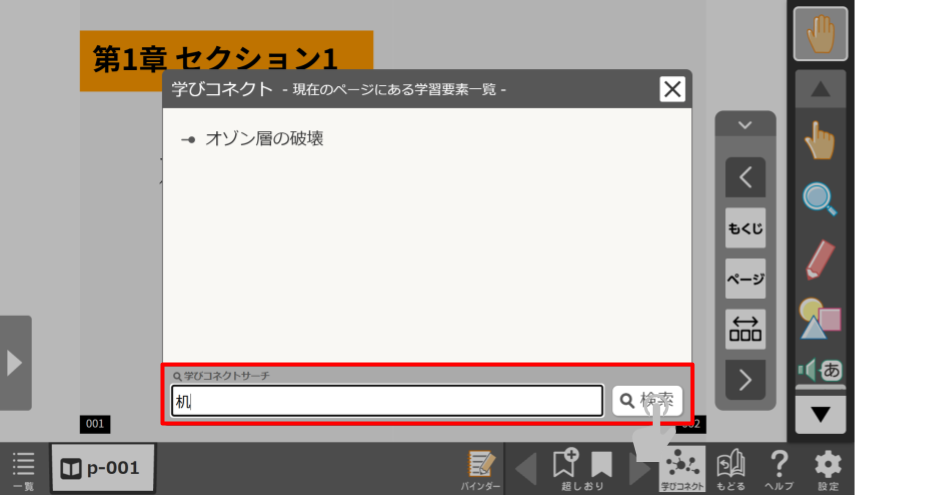This screenshot has width=927, height=495.
Task: Open ヘルプ help
Action: point(779,468)
